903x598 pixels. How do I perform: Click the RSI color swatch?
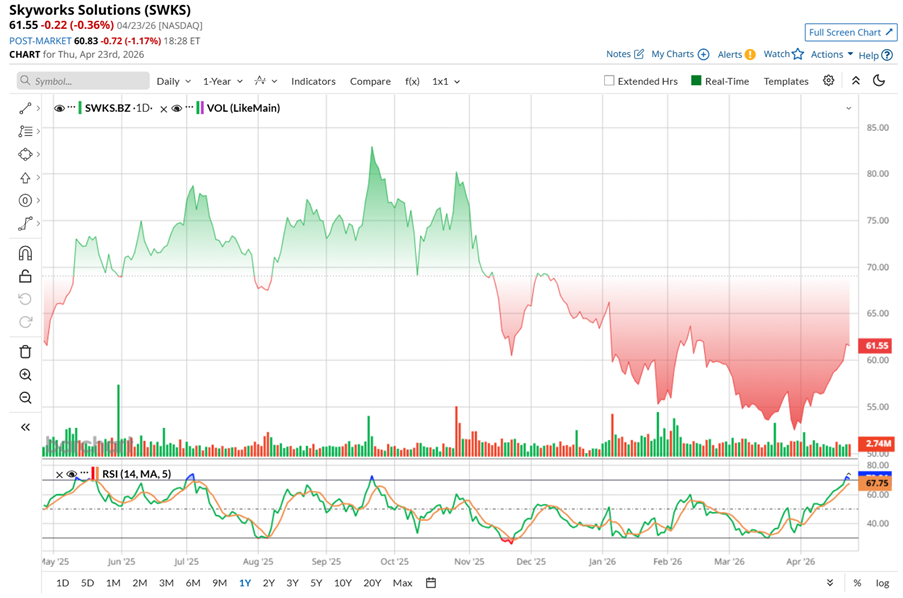[95, 474]
